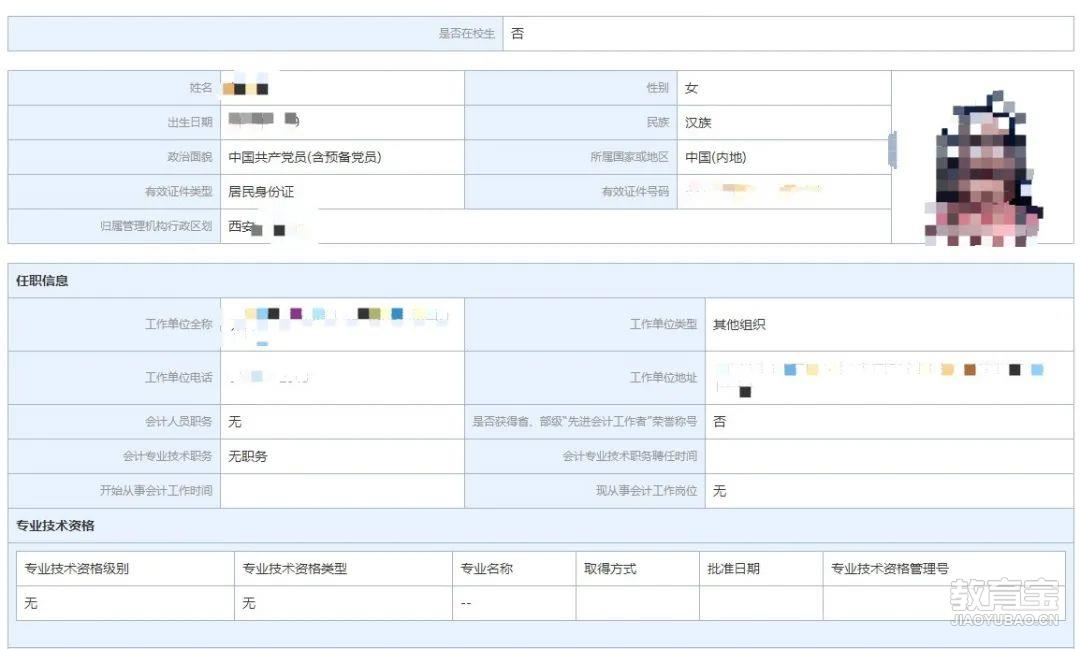Click the '姓名' field label
This screenshot has width=1080, height=649.
click(201, 87)
